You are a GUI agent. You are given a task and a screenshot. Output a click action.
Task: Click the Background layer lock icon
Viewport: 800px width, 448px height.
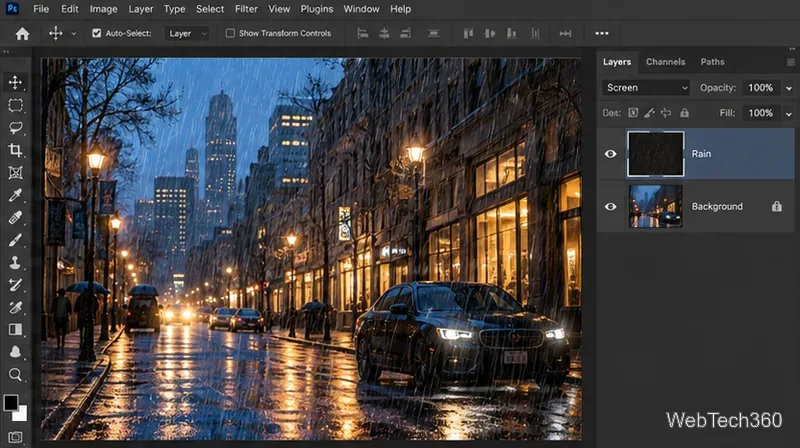[x=777, y=206]
